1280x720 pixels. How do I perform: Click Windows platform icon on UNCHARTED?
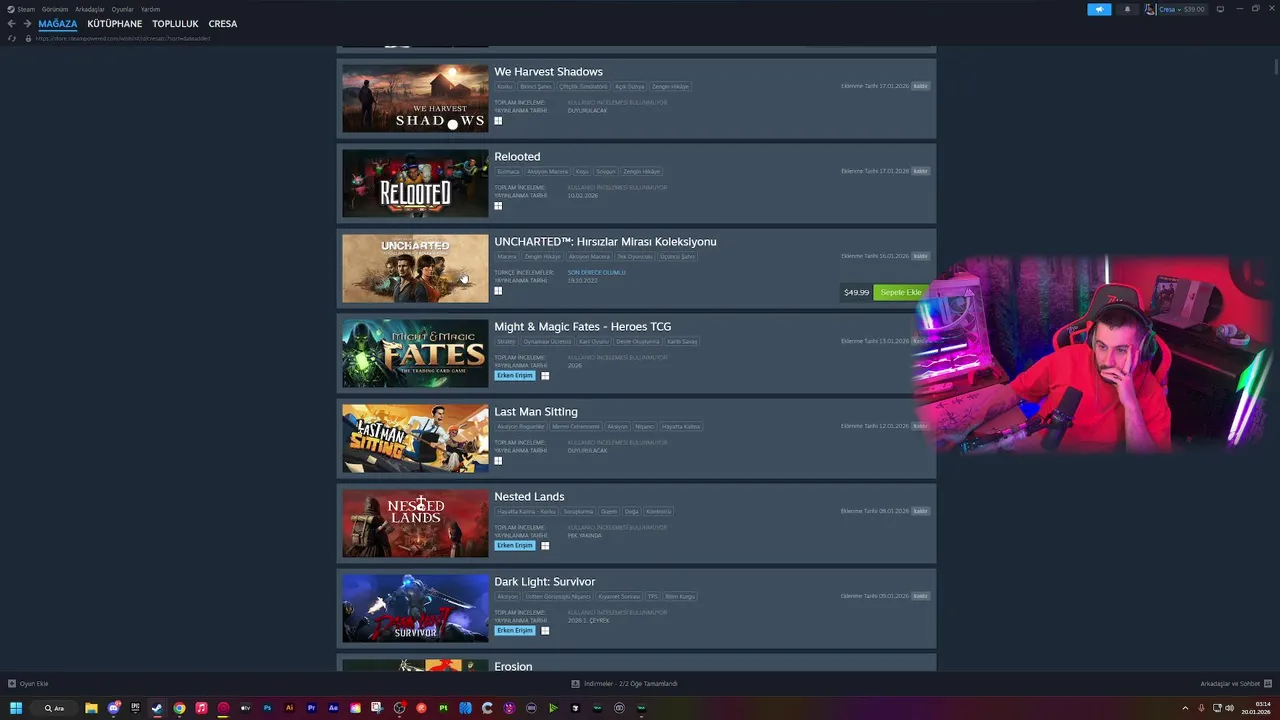[498, 291]
